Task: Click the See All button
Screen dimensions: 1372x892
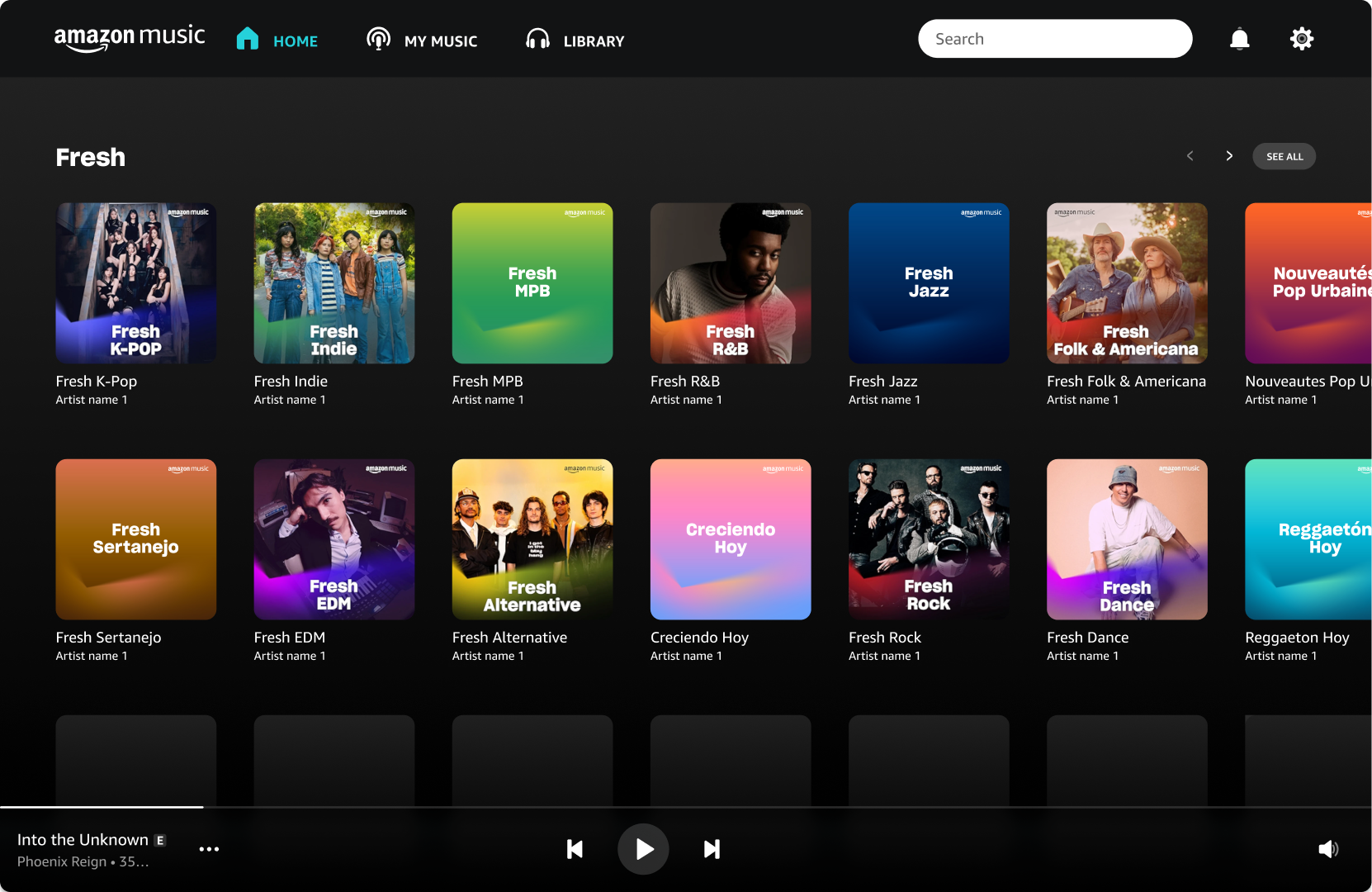Action: 1284,156
